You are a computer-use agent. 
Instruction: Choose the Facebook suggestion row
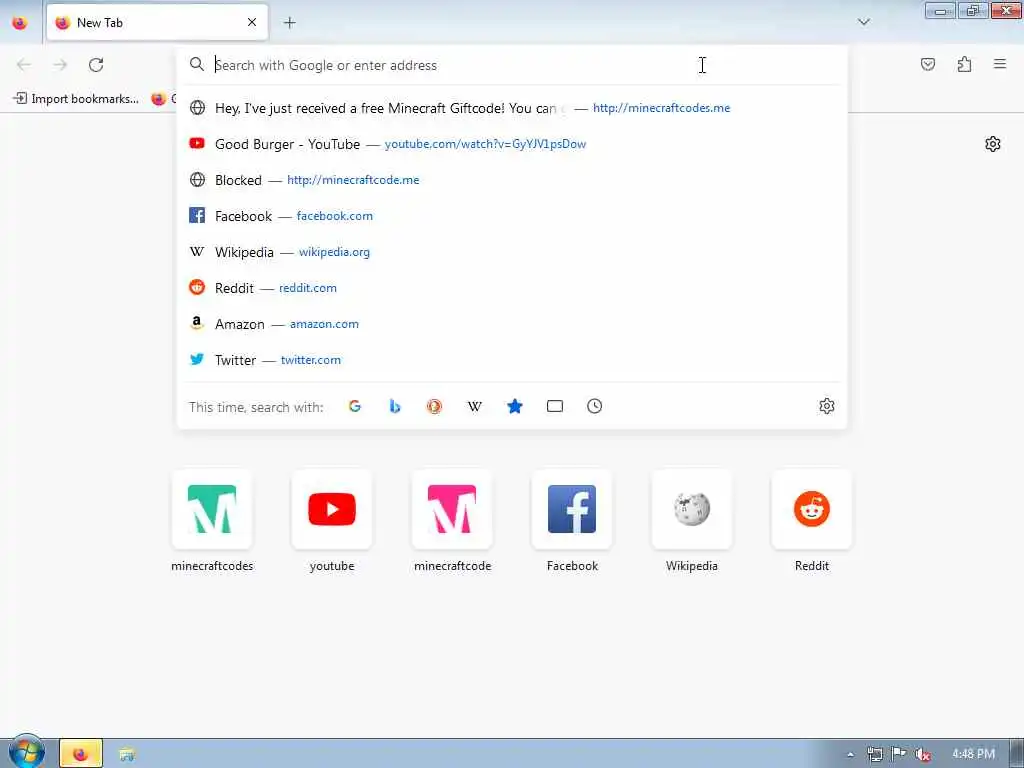(511, 216)
